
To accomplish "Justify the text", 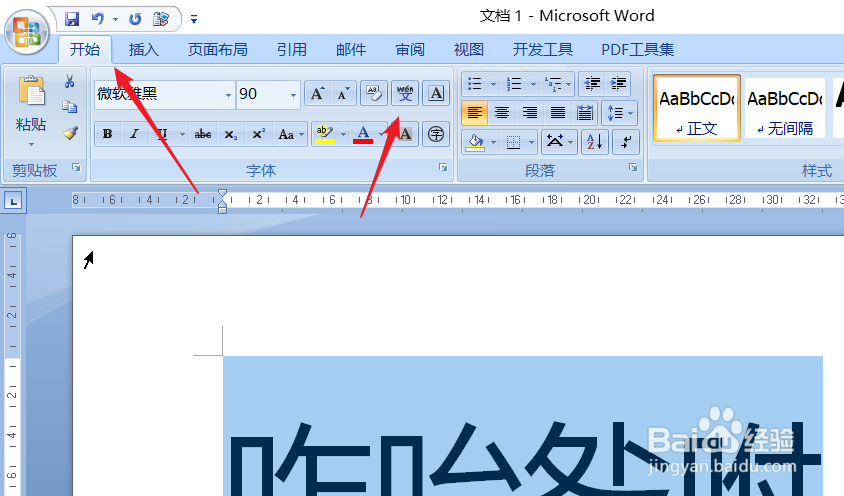I will [x=558, y=113].
